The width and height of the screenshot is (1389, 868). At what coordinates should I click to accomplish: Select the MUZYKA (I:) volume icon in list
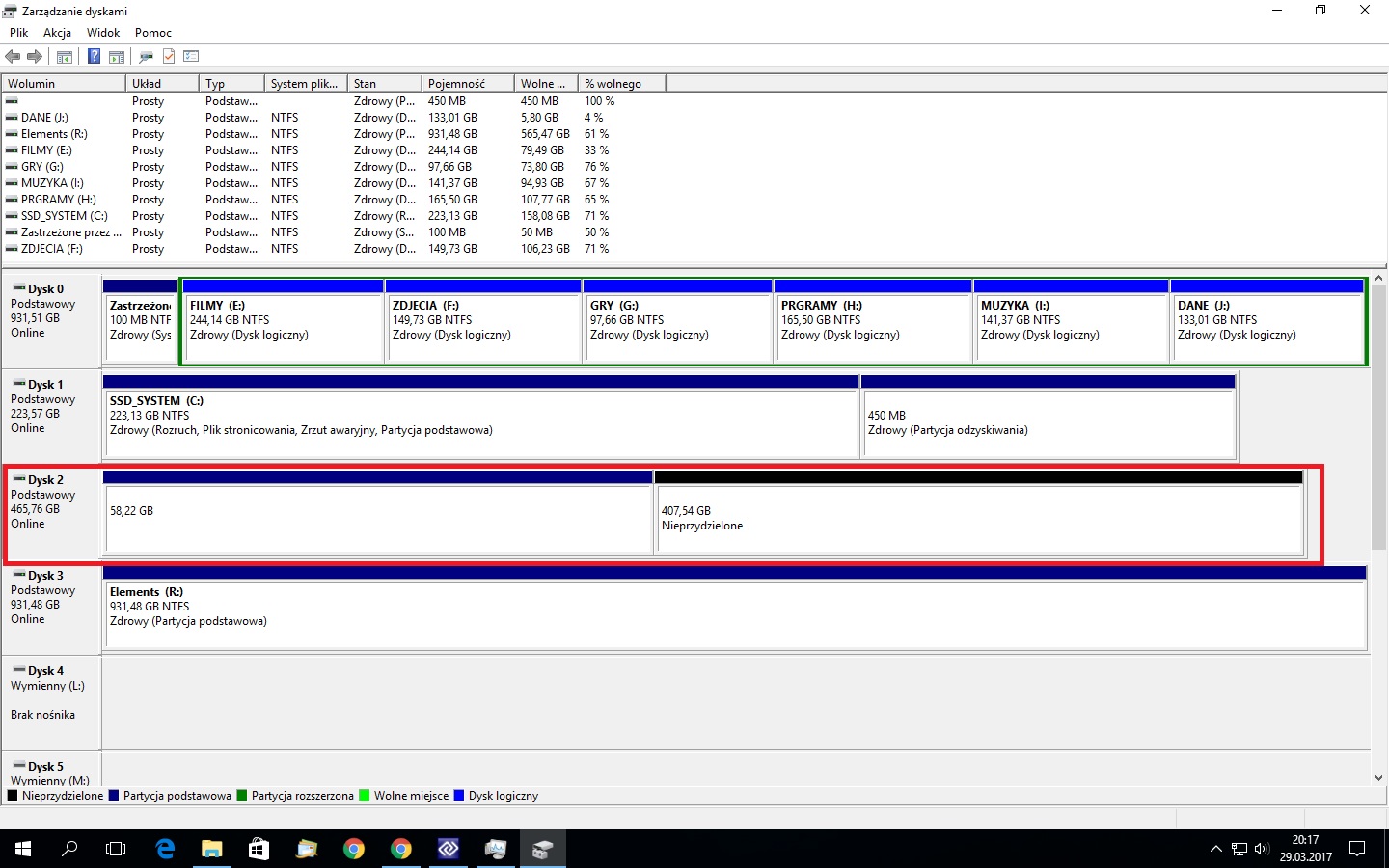12,183
